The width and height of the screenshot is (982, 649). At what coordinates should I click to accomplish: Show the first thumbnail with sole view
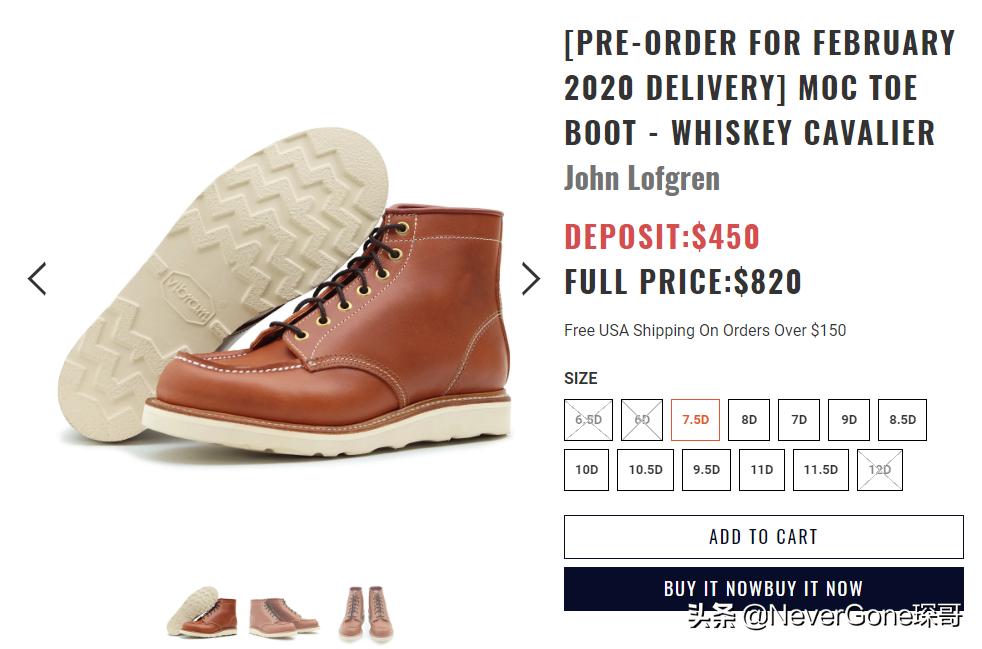pyautogui.click(x=202, y=612)
